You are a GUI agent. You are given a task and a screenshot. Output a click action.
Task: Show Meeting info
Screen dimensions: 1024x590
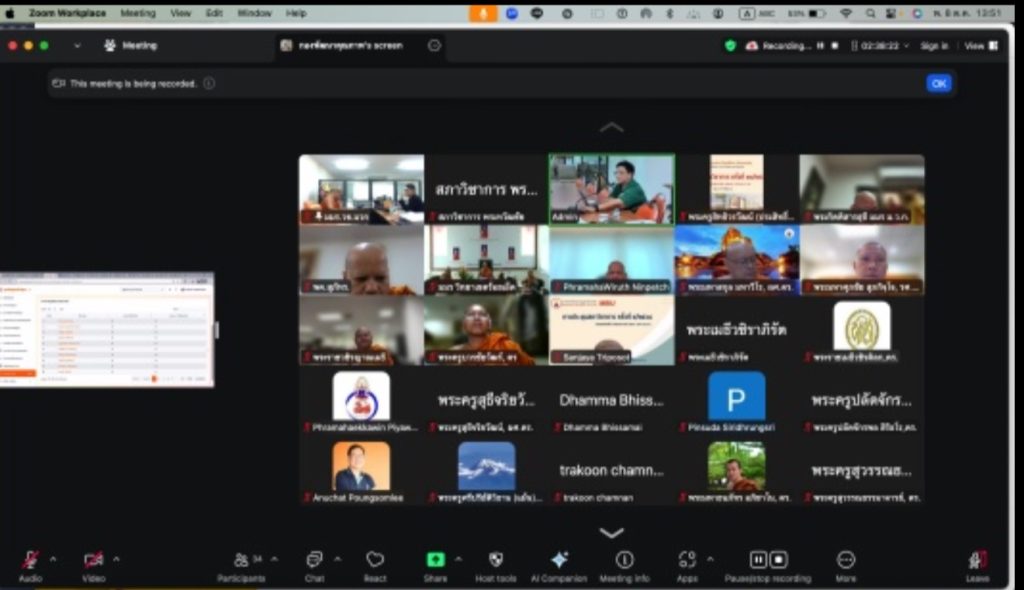pos(624,561)
